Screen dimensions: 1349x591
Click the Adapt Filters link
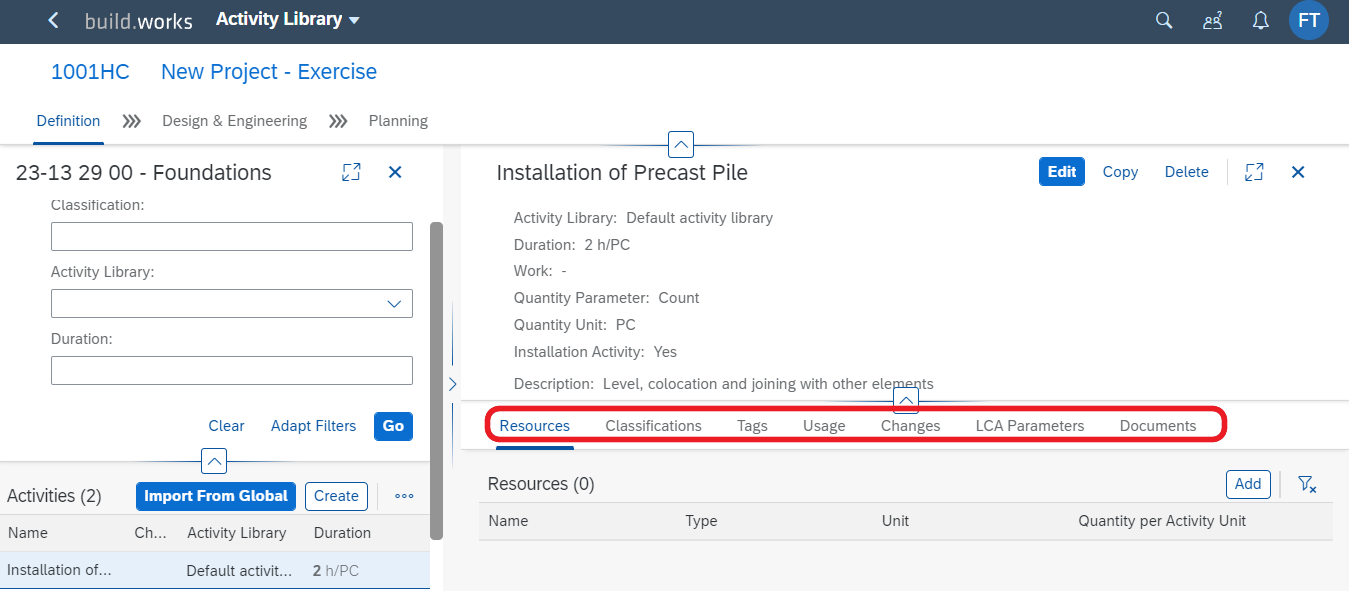[x=313, y=426]
